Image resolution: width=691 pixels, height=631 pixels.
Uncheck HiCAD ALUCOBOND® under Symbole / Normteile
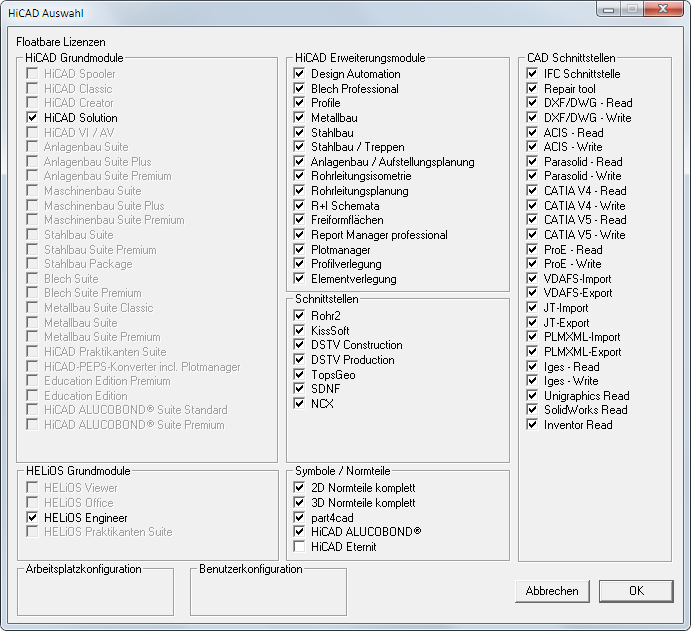(299, 531)
